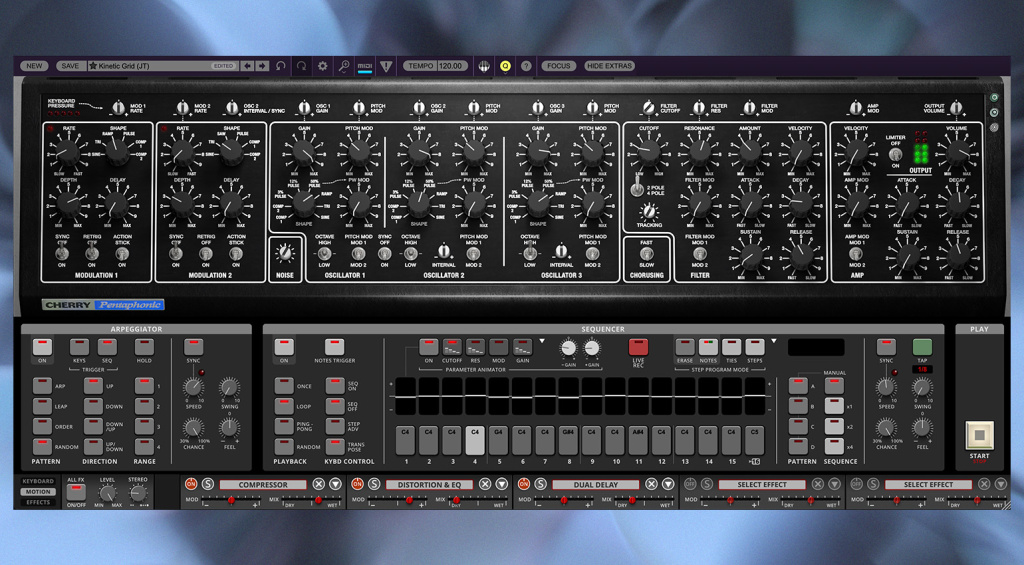
Task: Click the SAVE button
Action: (70, 66)
